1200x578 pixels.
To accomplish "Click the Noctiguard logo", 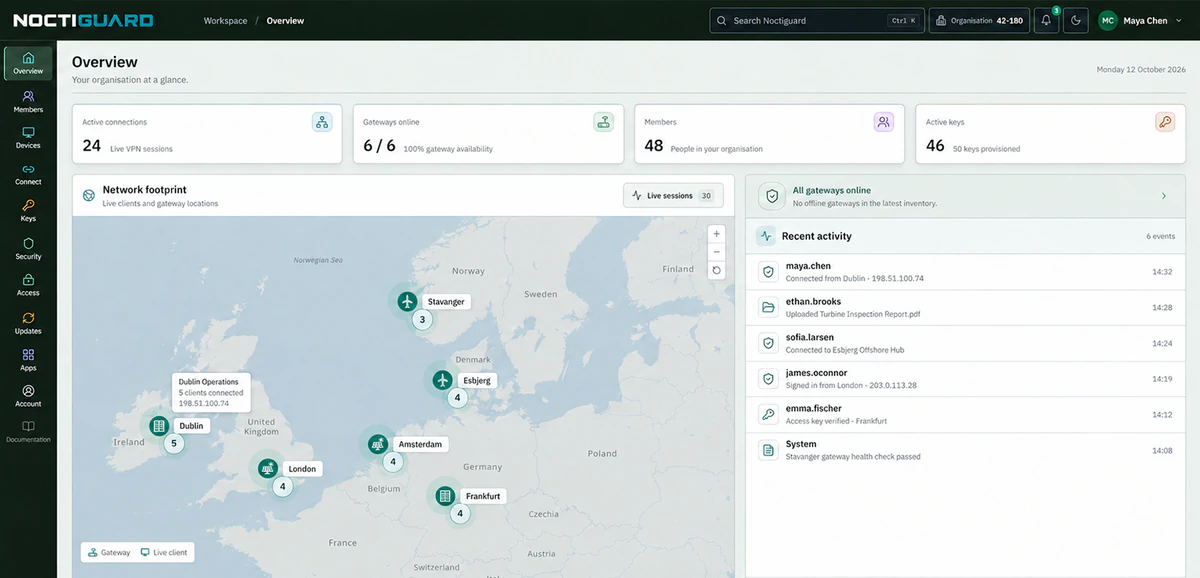I will (x=83, y=20).
